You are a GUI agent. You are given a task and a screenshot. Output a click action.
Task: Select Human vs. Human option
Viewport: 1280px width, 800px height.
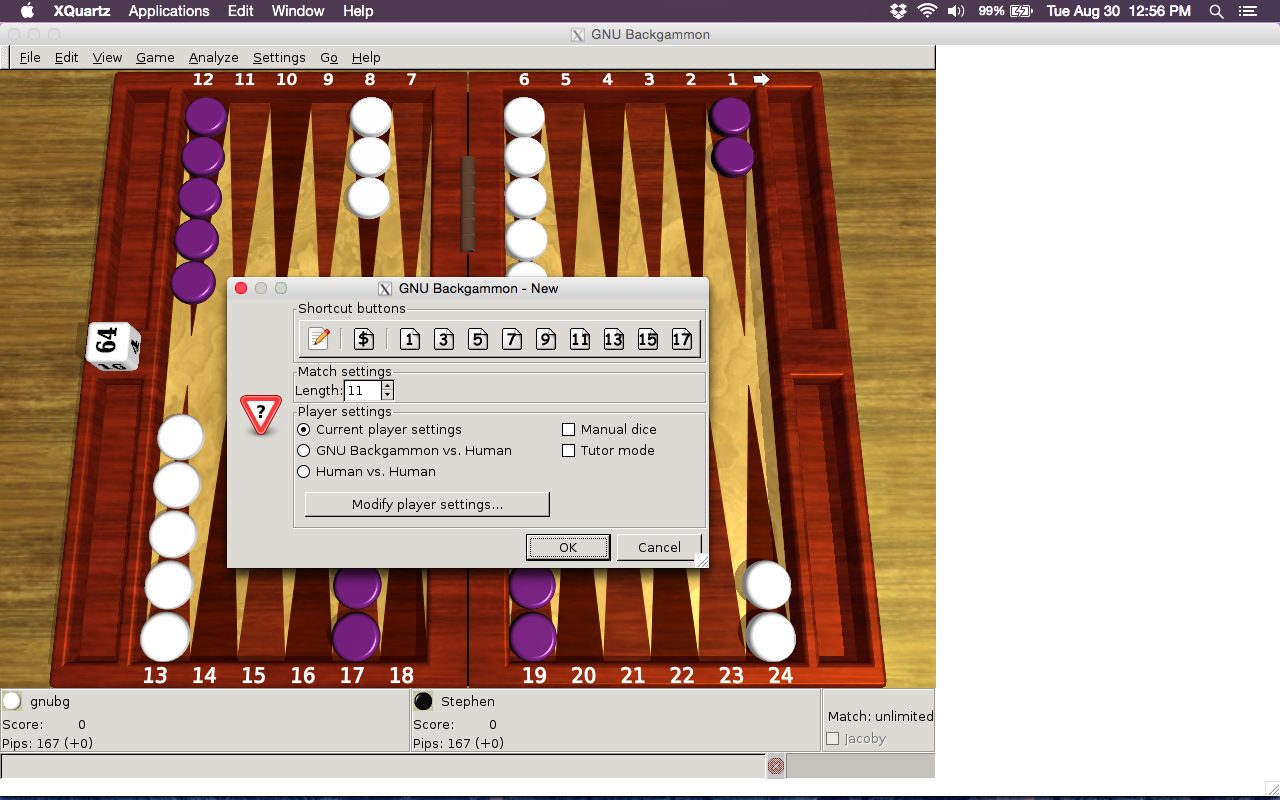[304, 471]
